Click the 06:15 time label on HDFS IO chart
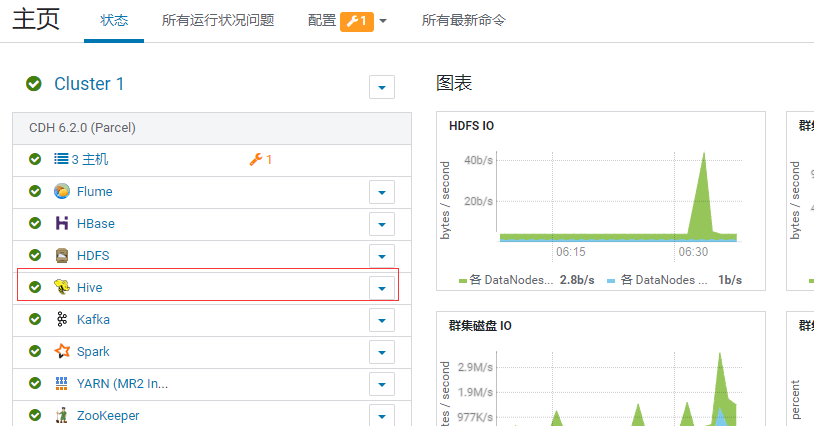Image resolution: width=814 pixels, height=426 pixels. pos(571,252)
